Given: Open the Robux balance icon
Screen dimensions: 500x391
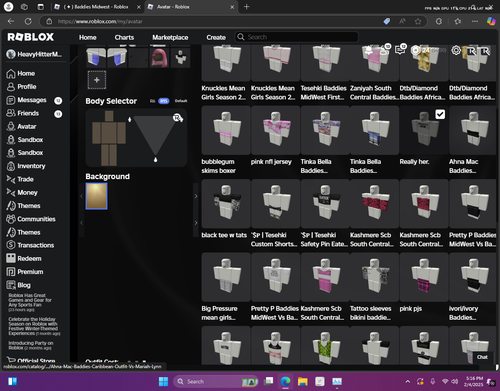Looking at the screenshot, I should [415, 50].
